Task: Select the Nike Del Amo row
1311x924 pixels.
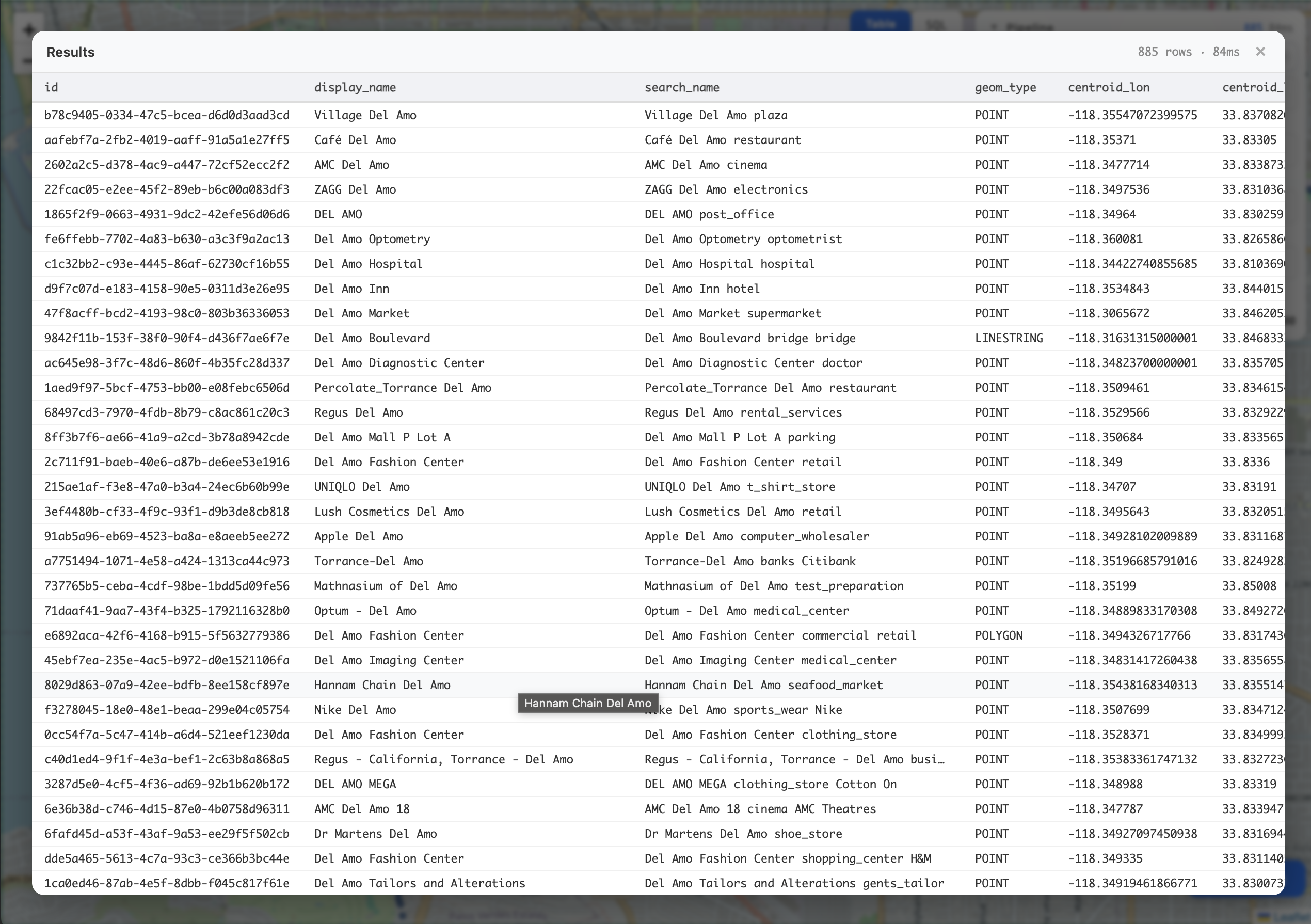Action: (355, 710)
